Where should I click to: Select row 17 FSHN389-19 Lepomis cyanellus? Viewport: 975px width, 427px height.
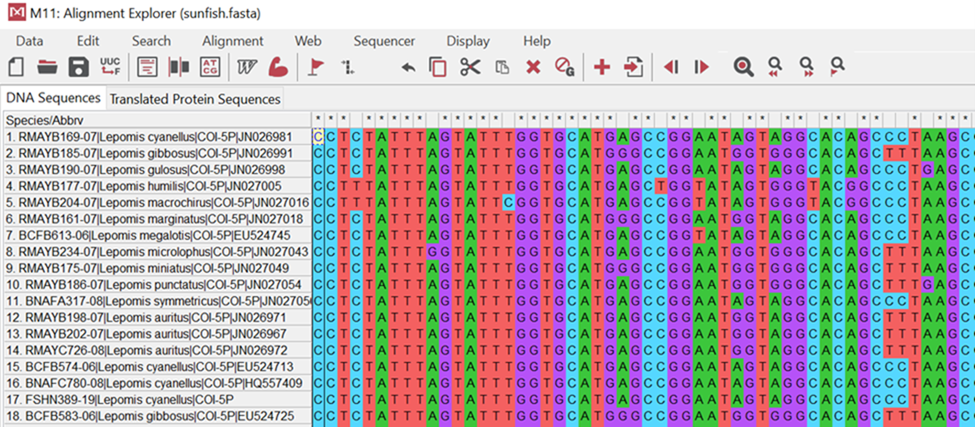[157, 400]
